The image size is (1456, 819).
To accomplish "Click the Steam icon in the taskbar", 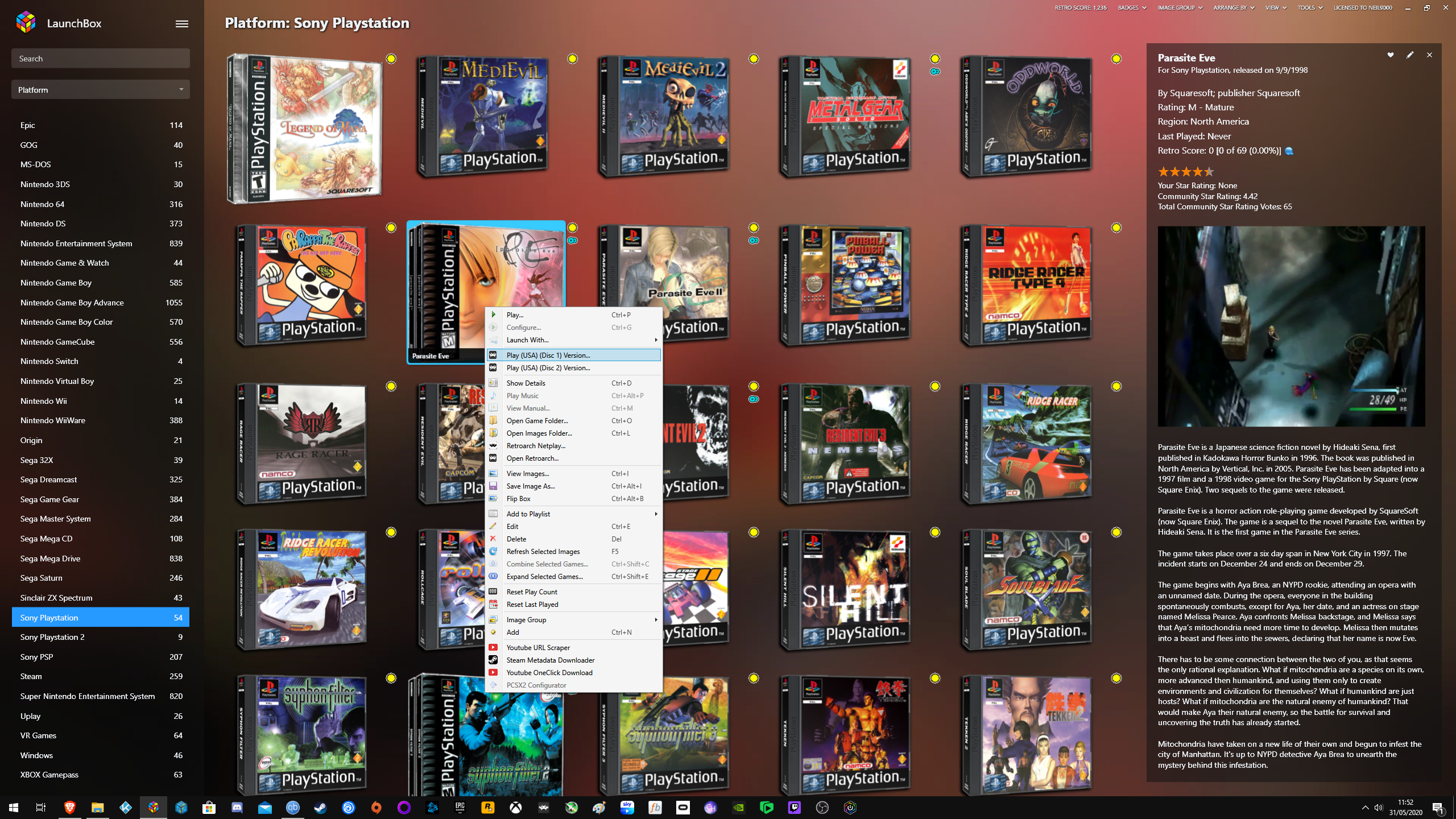I will [x=321, y=807].
